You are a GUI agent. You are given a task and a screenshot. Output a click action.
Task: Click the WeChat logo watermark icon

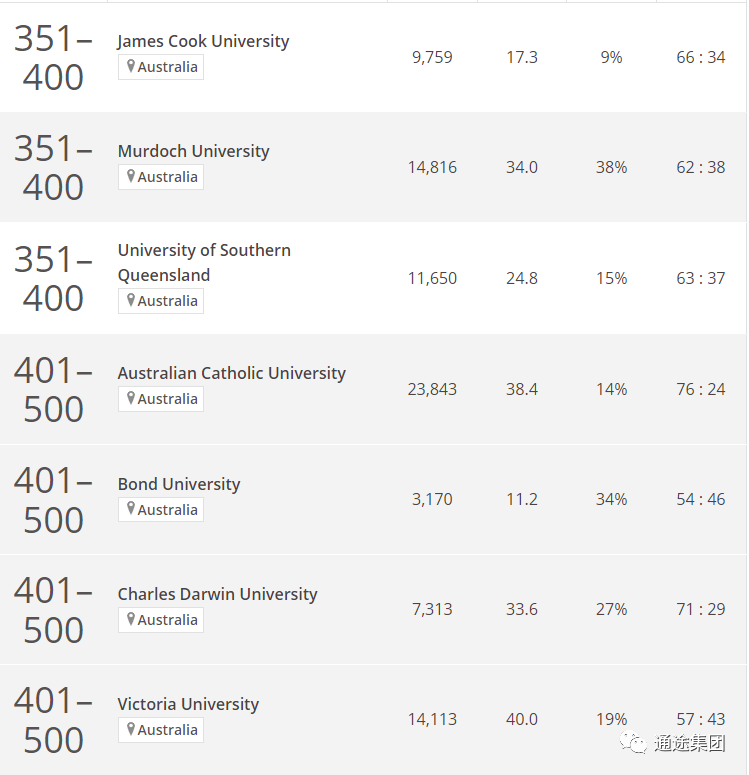tap(633, 742)
